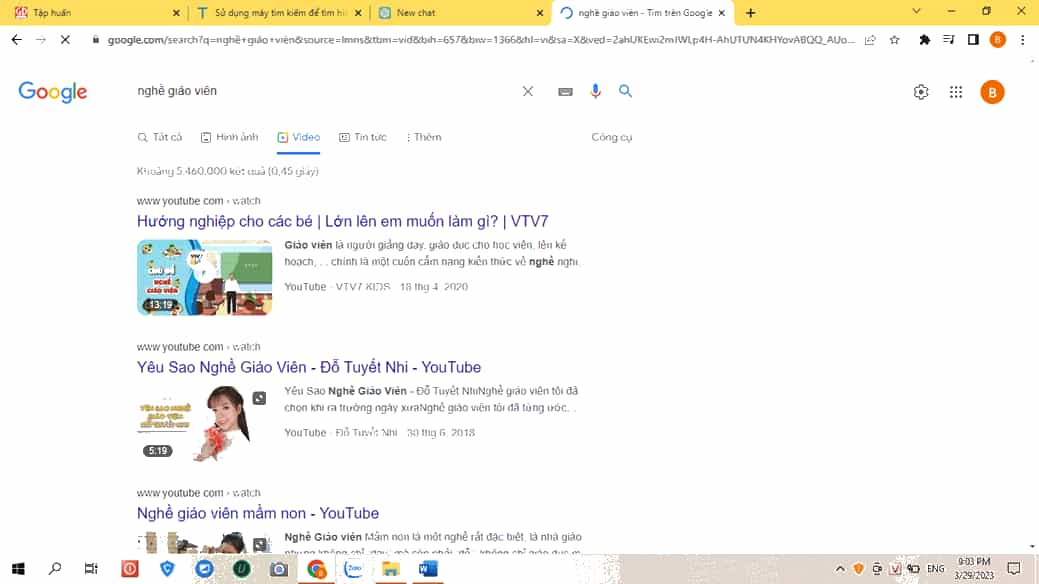Open Hướng nghiệp cho các bé result

343,221
